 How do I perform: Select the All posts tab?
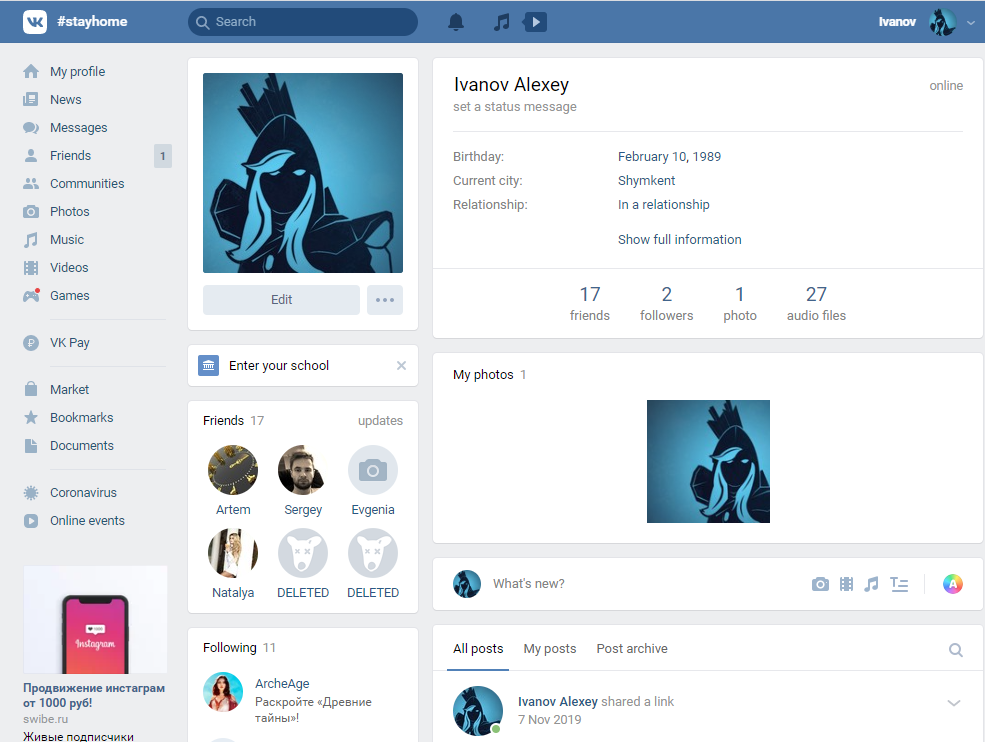tap(478, 648)
